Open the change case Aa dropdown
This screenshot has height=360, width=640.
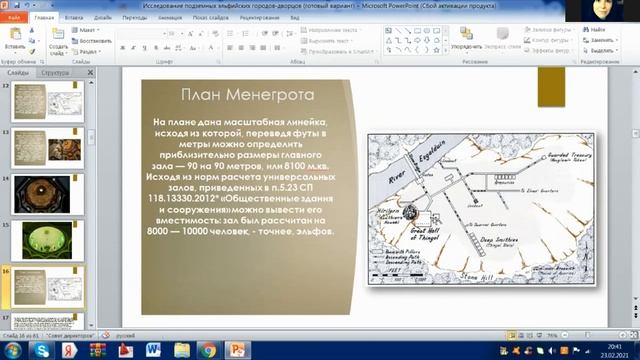(193, 48)
